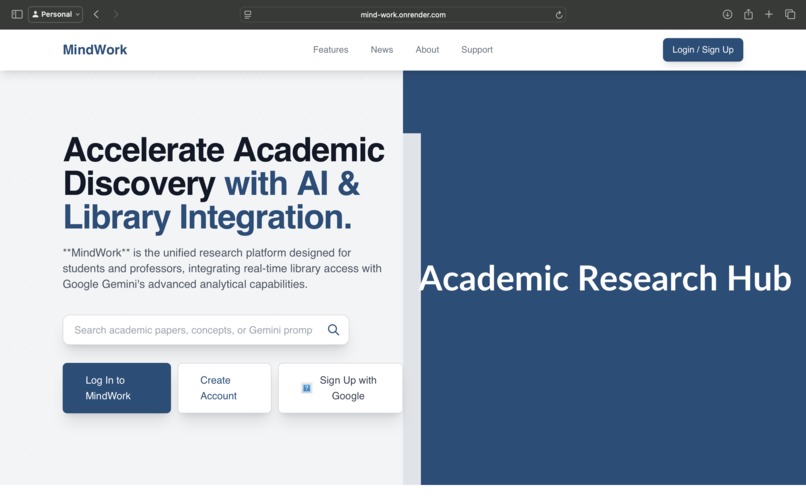This screenshot has width=806, height=504.
Task: Click the Academic Research Hub heading
Action: click(606, 278)
